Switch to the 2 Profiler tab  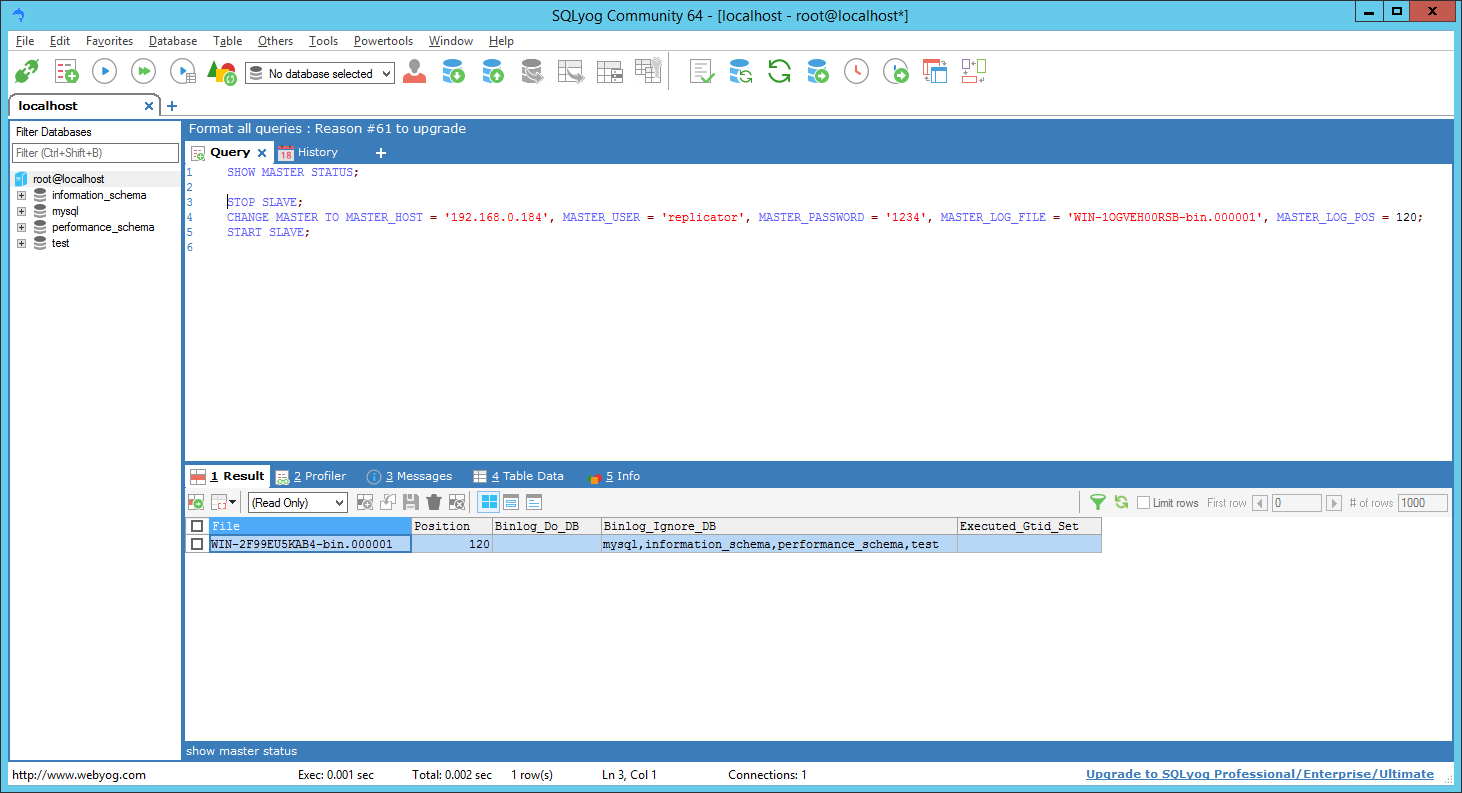[x=311, y=476]
